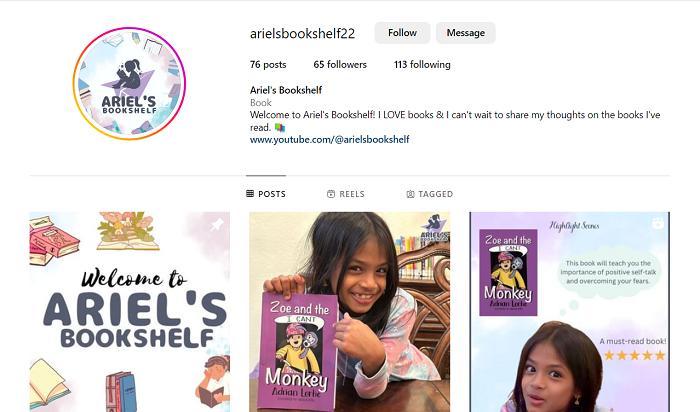The image size is (700, 412).
Task: Click the reel icon on Highlight Scenes post
Action: tap(658, 223)
